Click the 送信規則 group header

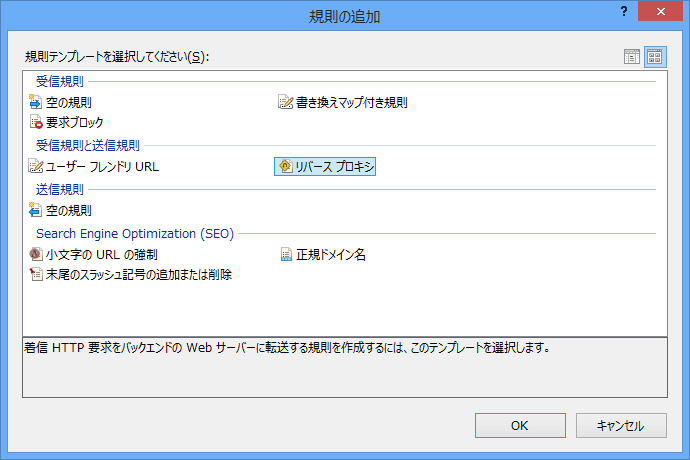tap(60, 189)
